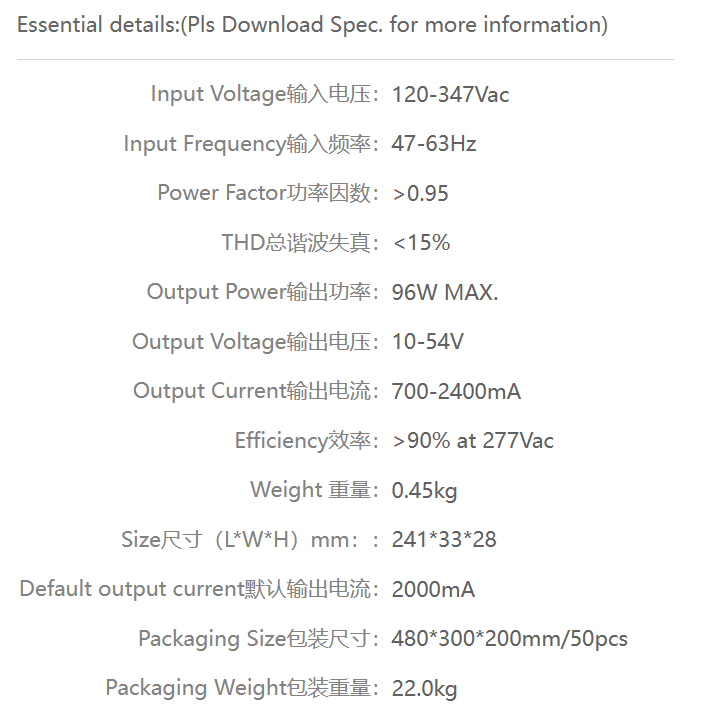
Task: Select the 96W MAX. value
Action: [445, 292]
